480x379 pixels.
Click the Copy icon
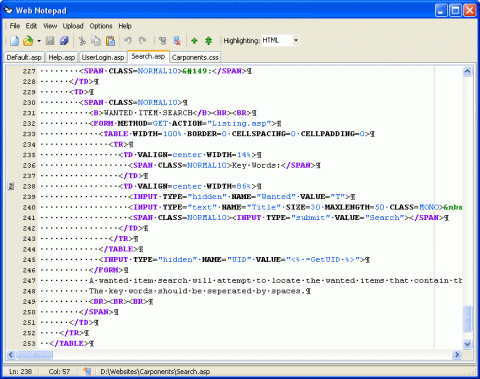[x=96, y=41]
